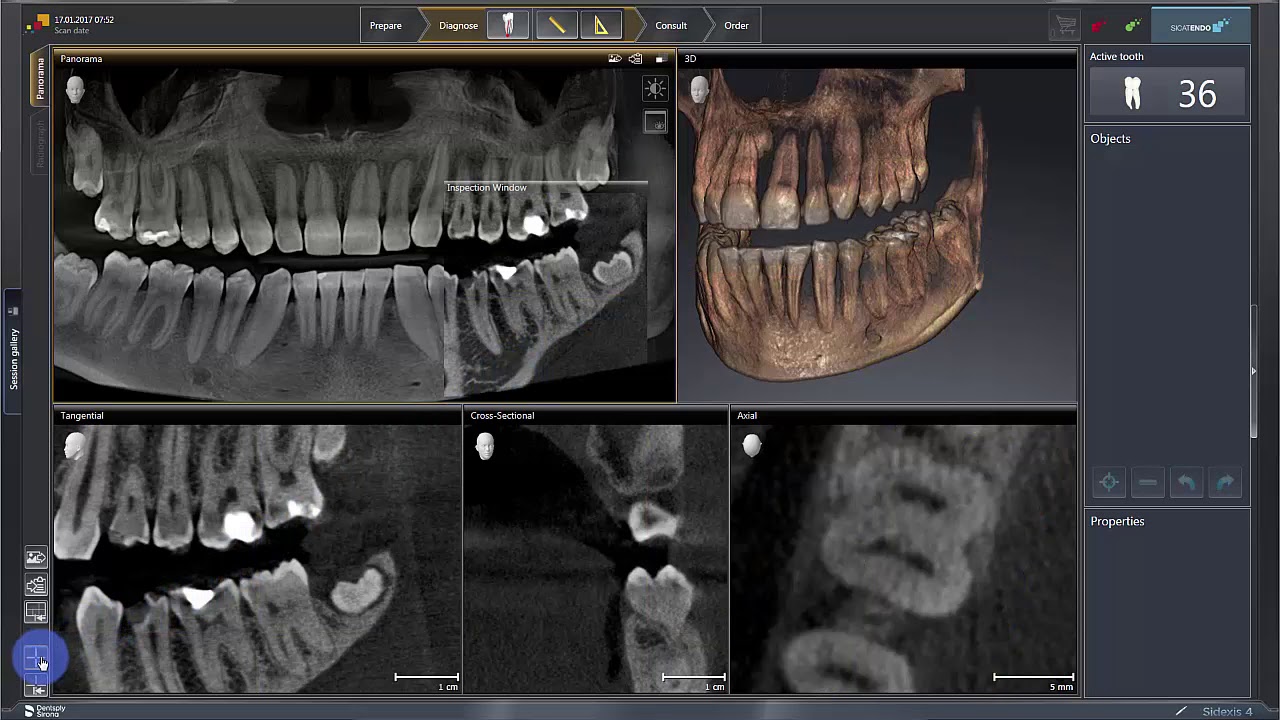1280x720 pixels.
Task: Select the yellow angle measurement tool
Action: click(x=601, y=25)
